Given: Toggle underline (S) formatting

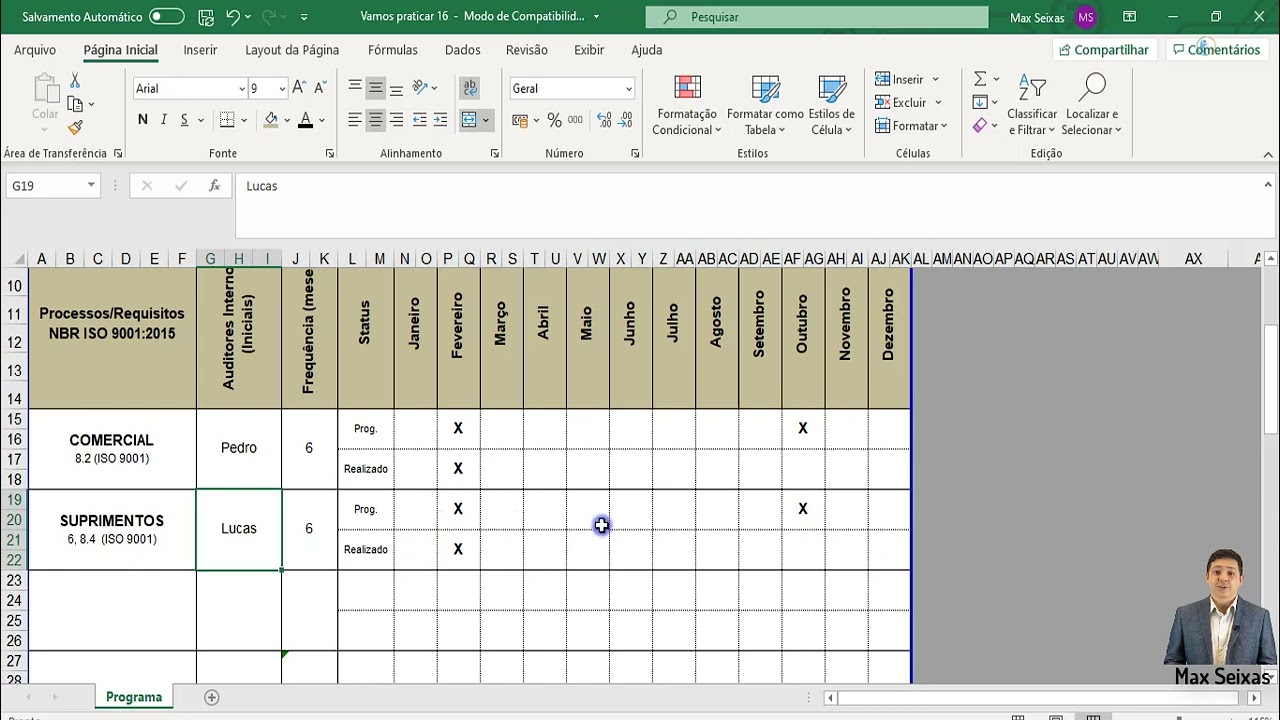Looking at the screenshot, I should pyautogui.click(x=184, y=120).
